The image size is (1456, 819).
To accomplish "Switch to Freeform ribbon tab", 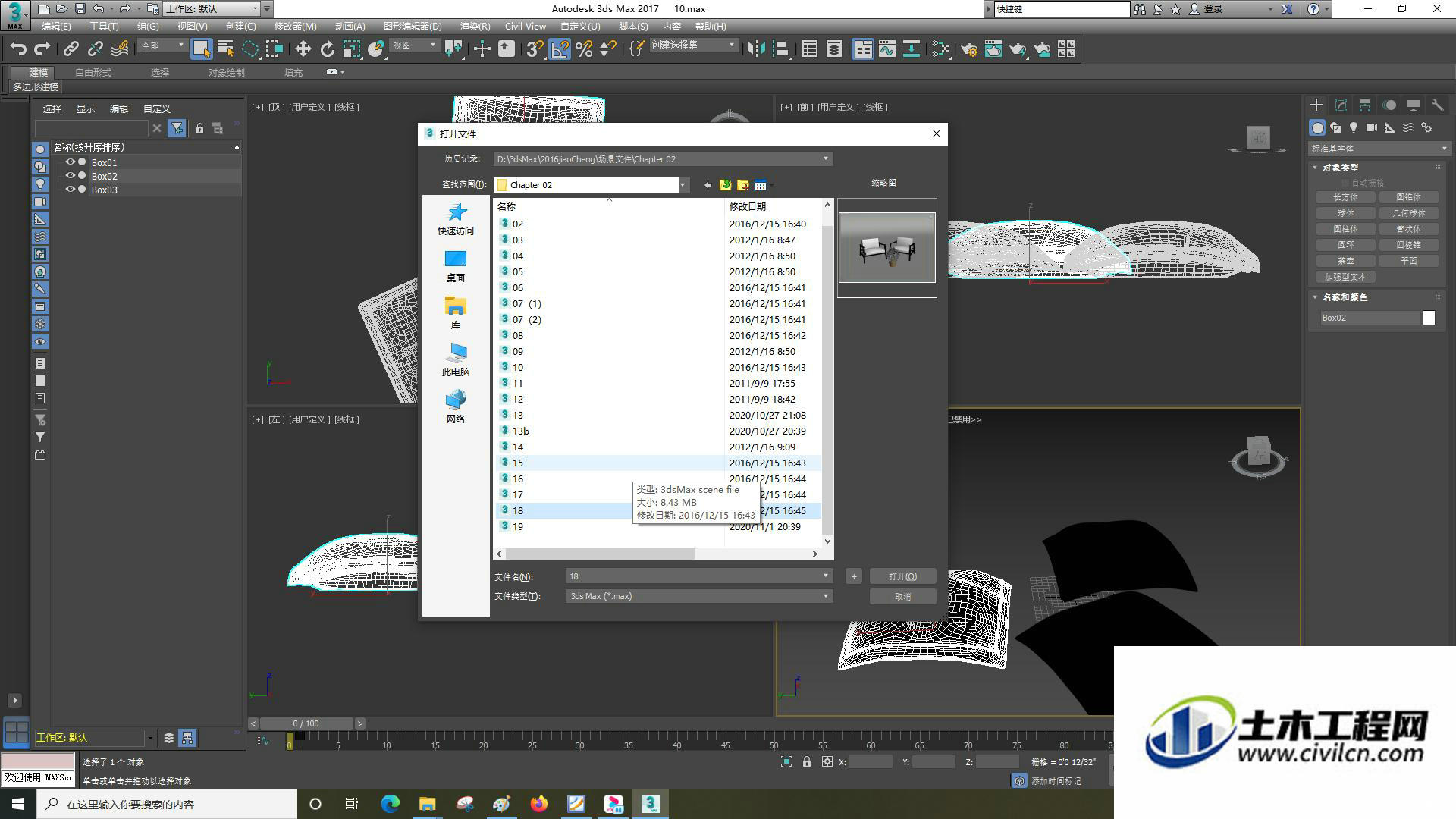I will tap(93, 73).
